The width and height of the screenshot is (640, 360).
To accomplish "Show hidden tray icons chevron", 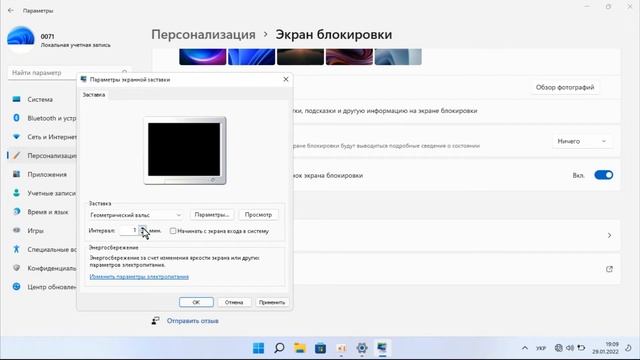I will (525, 348).
